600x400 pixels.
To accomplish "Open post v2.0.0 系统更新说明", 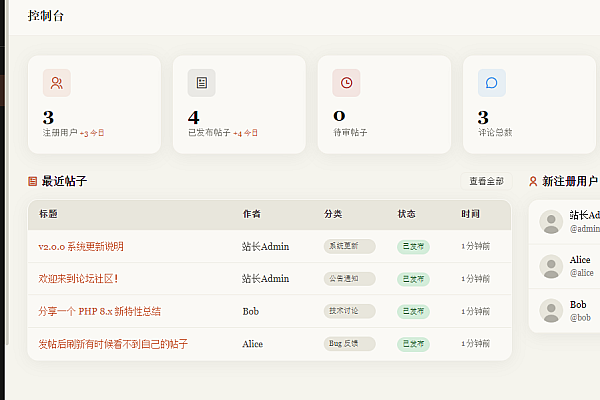I will [81, 247].
